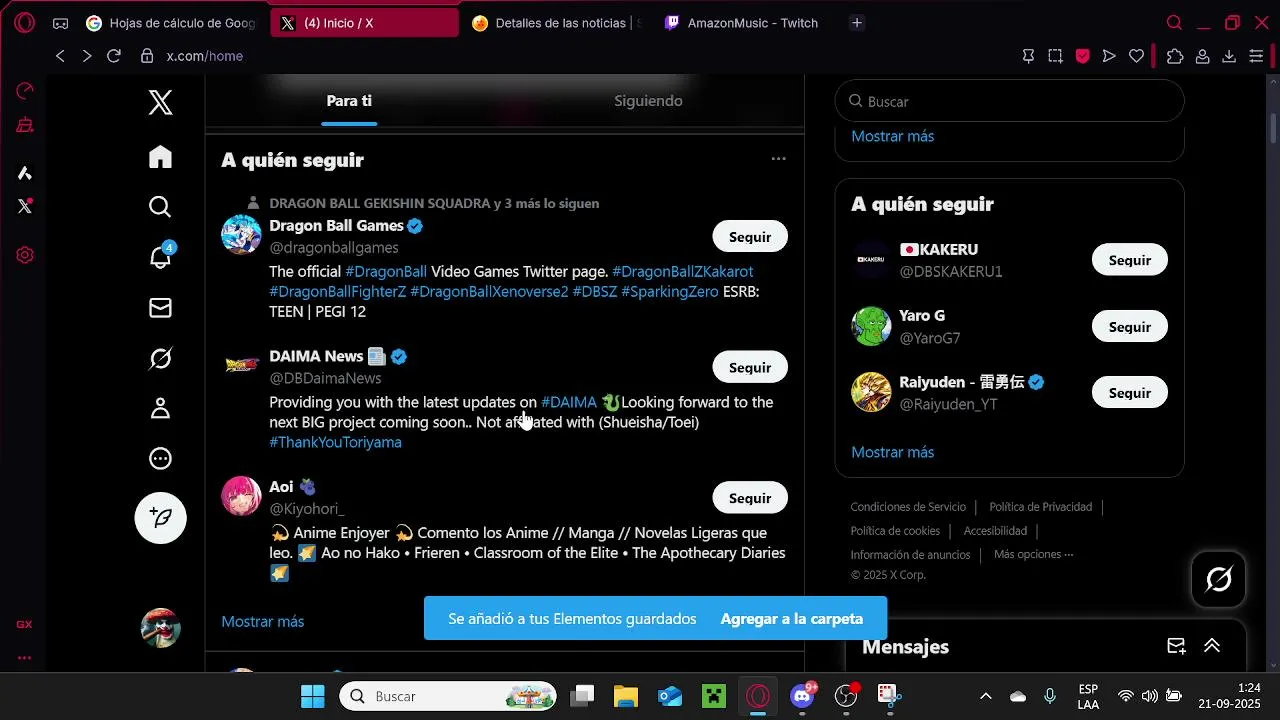
Task: Expand Más opciones in footer
Action: tap(1033, 554)
